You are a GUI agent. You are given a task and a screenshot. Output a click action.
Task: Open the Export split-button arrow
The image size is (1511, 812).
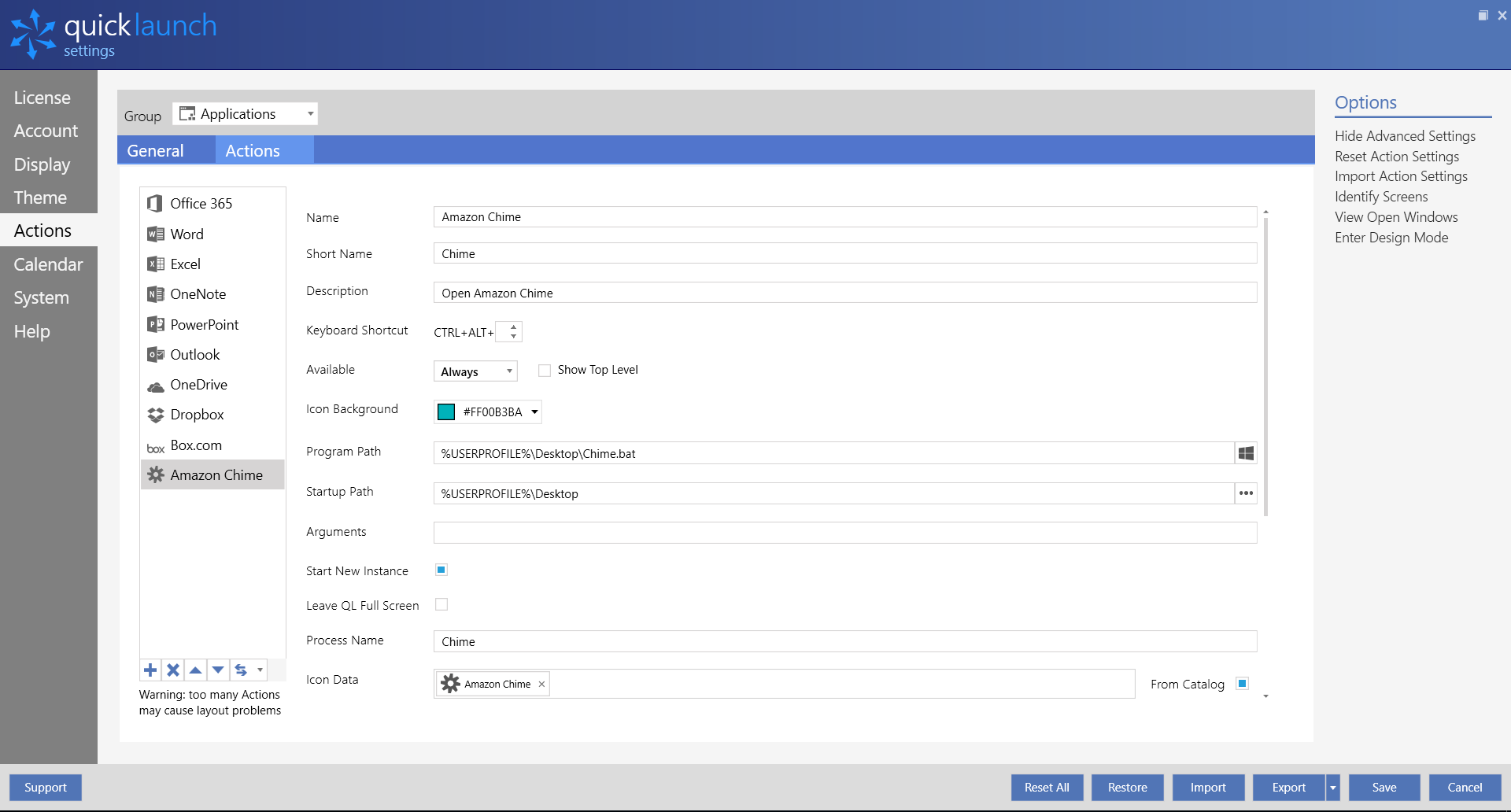[x=1333, y=788]
